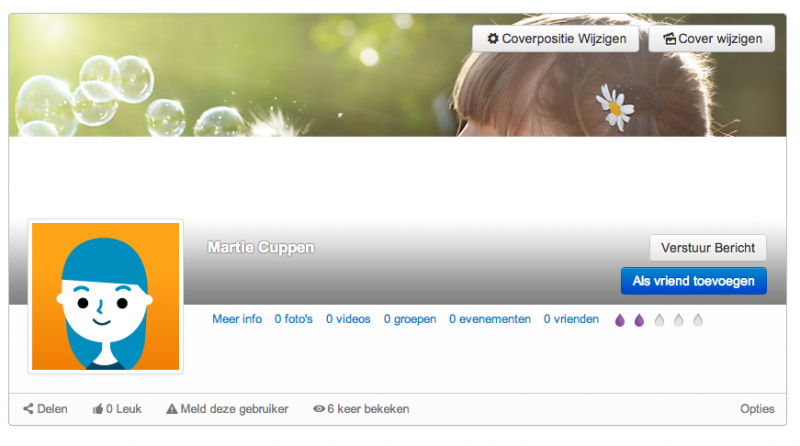800x446 pixels.
Task: Open the Opties menu
Action: [x=757, y=409]
